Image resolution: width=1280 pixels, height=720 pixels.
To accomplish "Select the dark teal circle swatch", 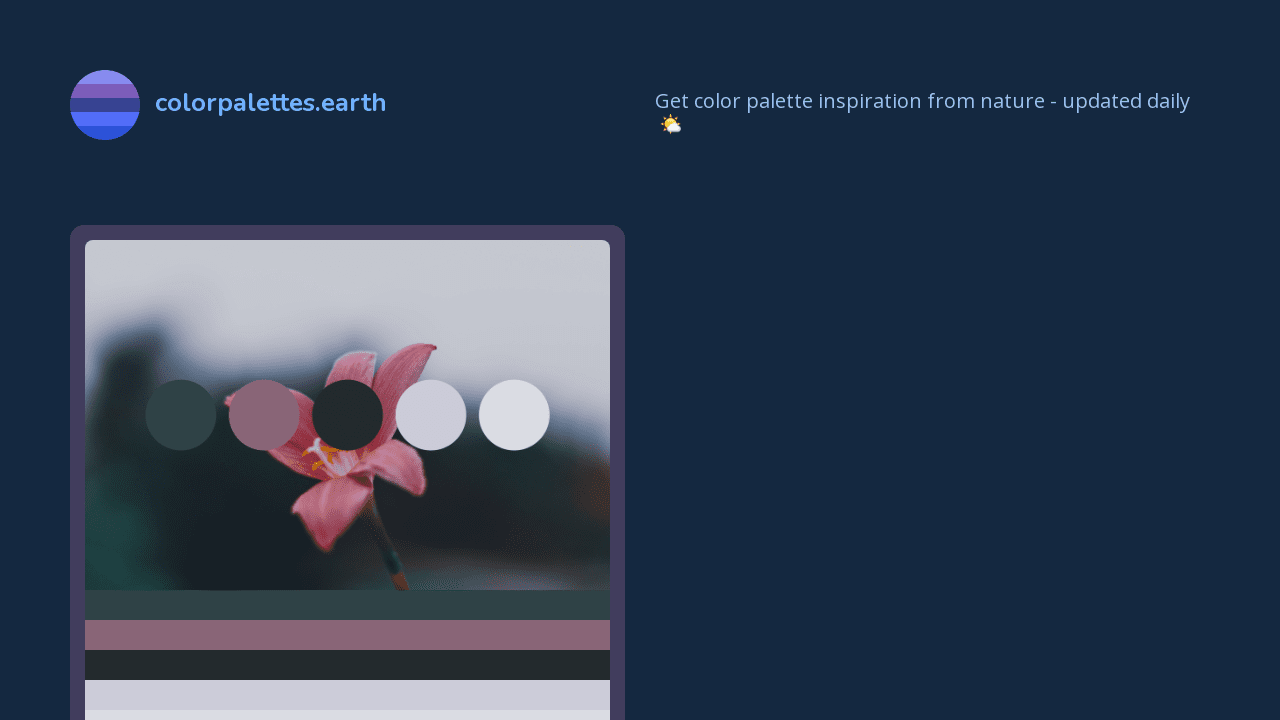I will 181,415.
